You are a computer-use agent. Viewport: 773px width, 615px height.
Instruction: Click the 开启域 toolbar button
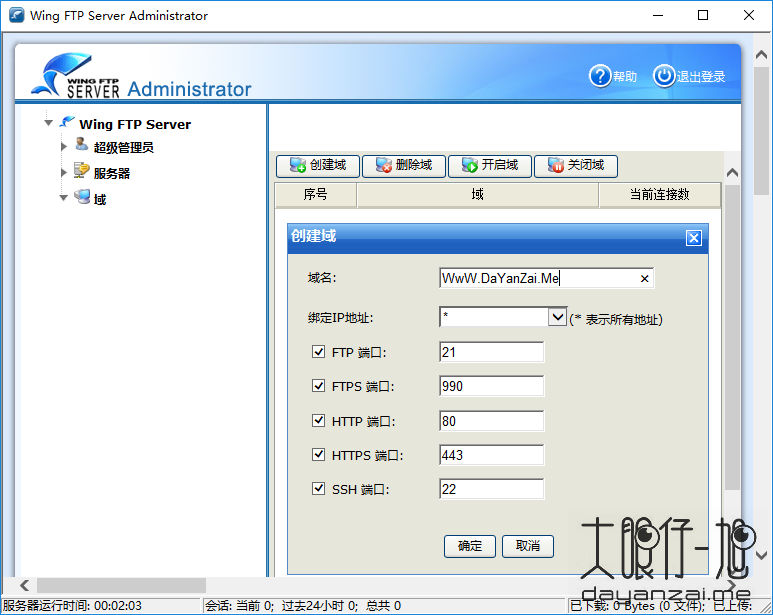tap(490, 166)
